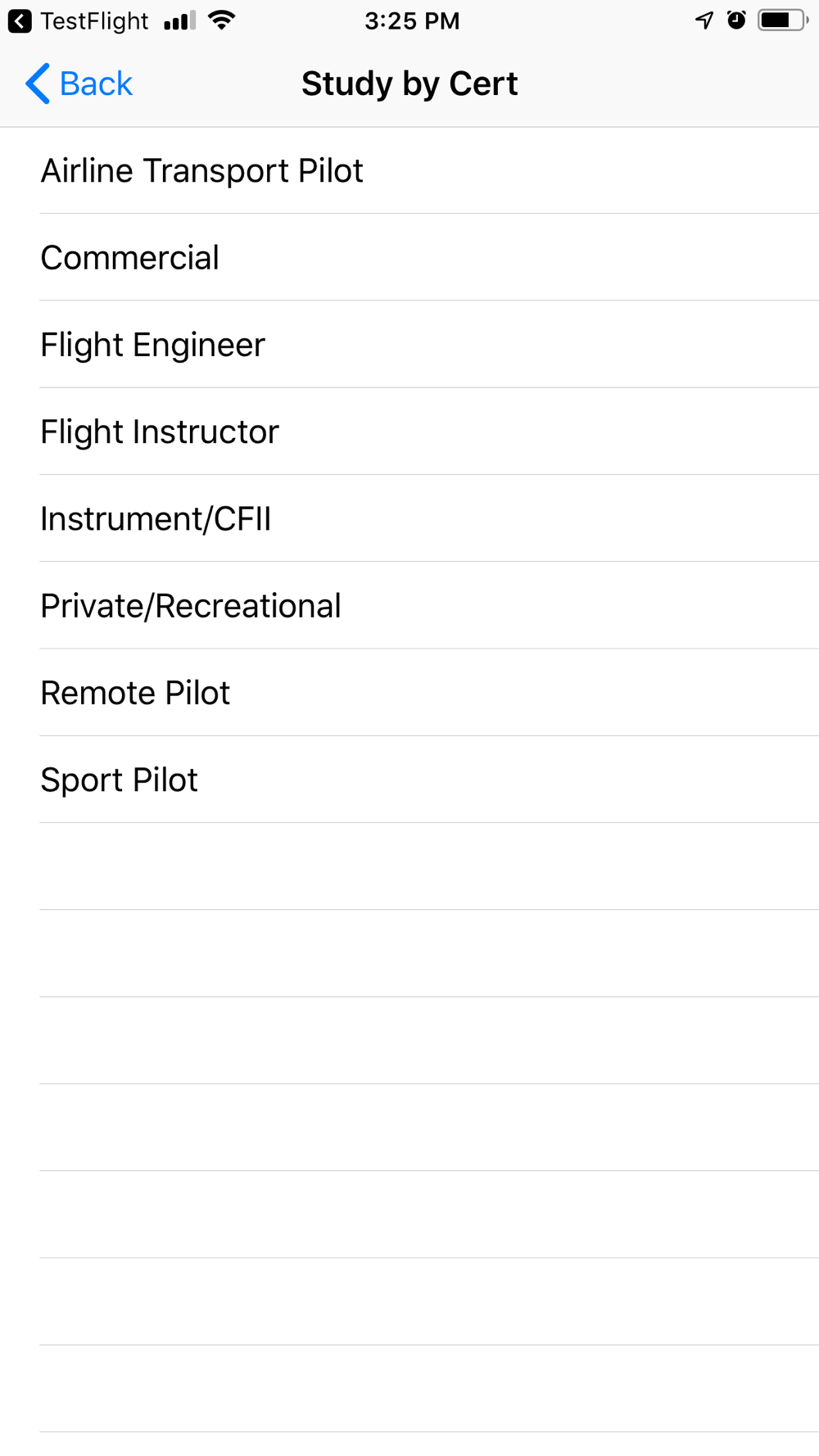
Task: Tap the TestFlight return arrow icon
Action: [20, 21]
